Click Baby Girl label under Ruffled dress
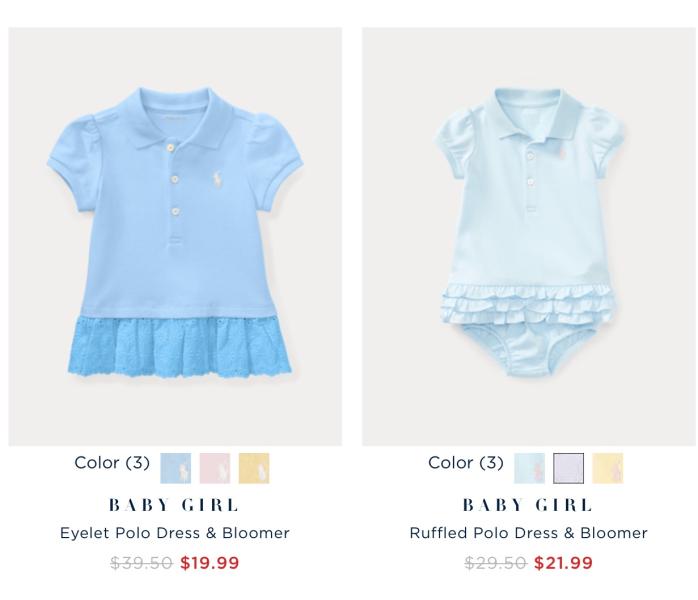The width and height of the screenshot is (698, 600). [528, 505]
